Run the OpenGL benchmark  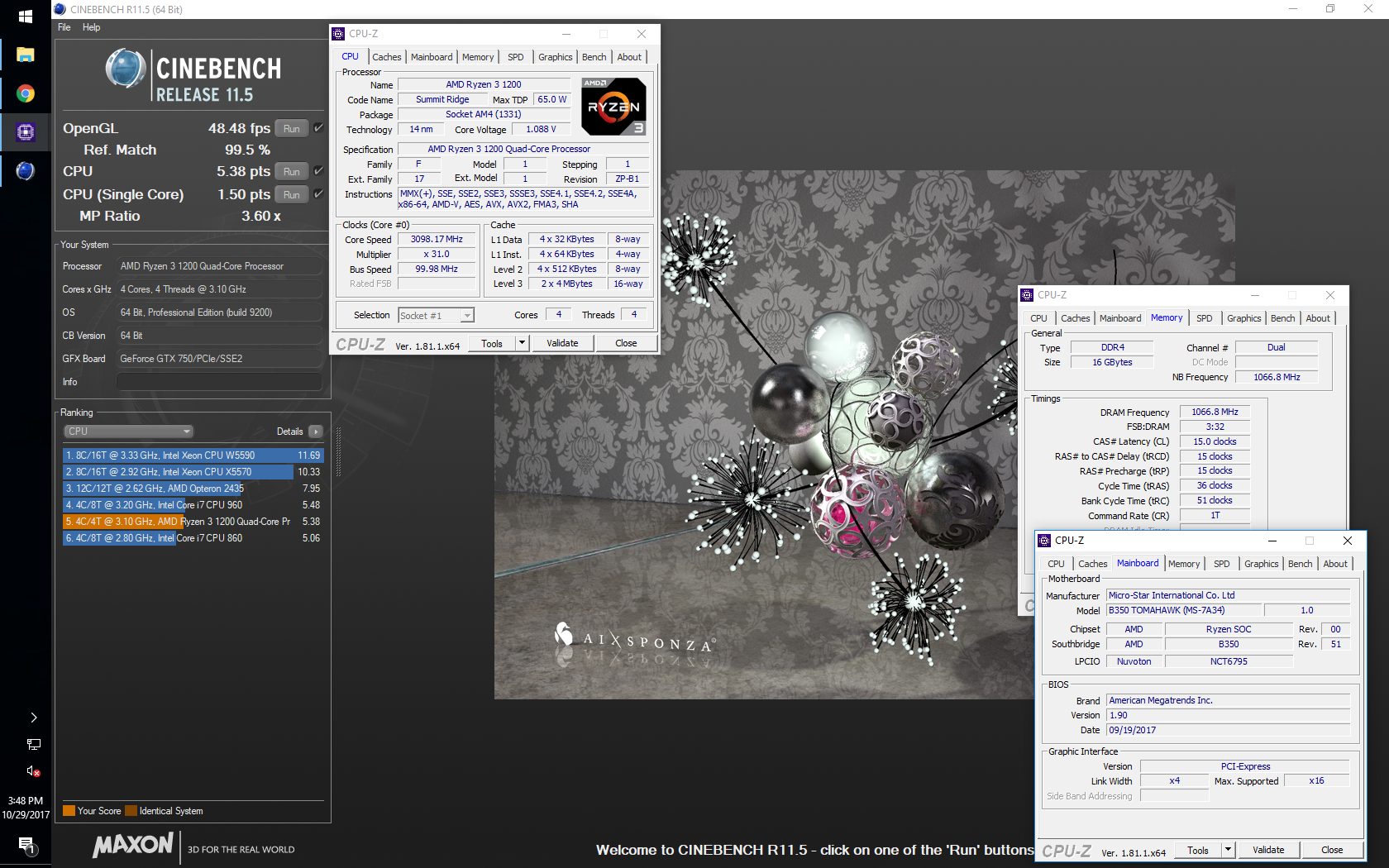(291, 129)
